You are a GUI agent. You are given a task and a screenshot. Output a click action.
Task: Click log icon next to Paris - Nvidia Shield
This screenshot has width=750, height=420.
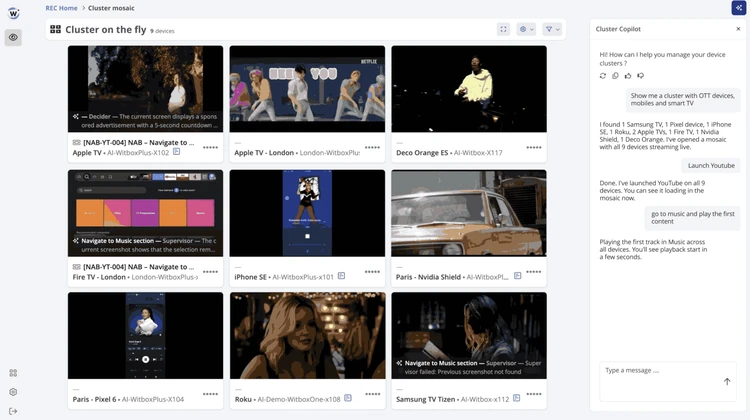pos(518,276)
